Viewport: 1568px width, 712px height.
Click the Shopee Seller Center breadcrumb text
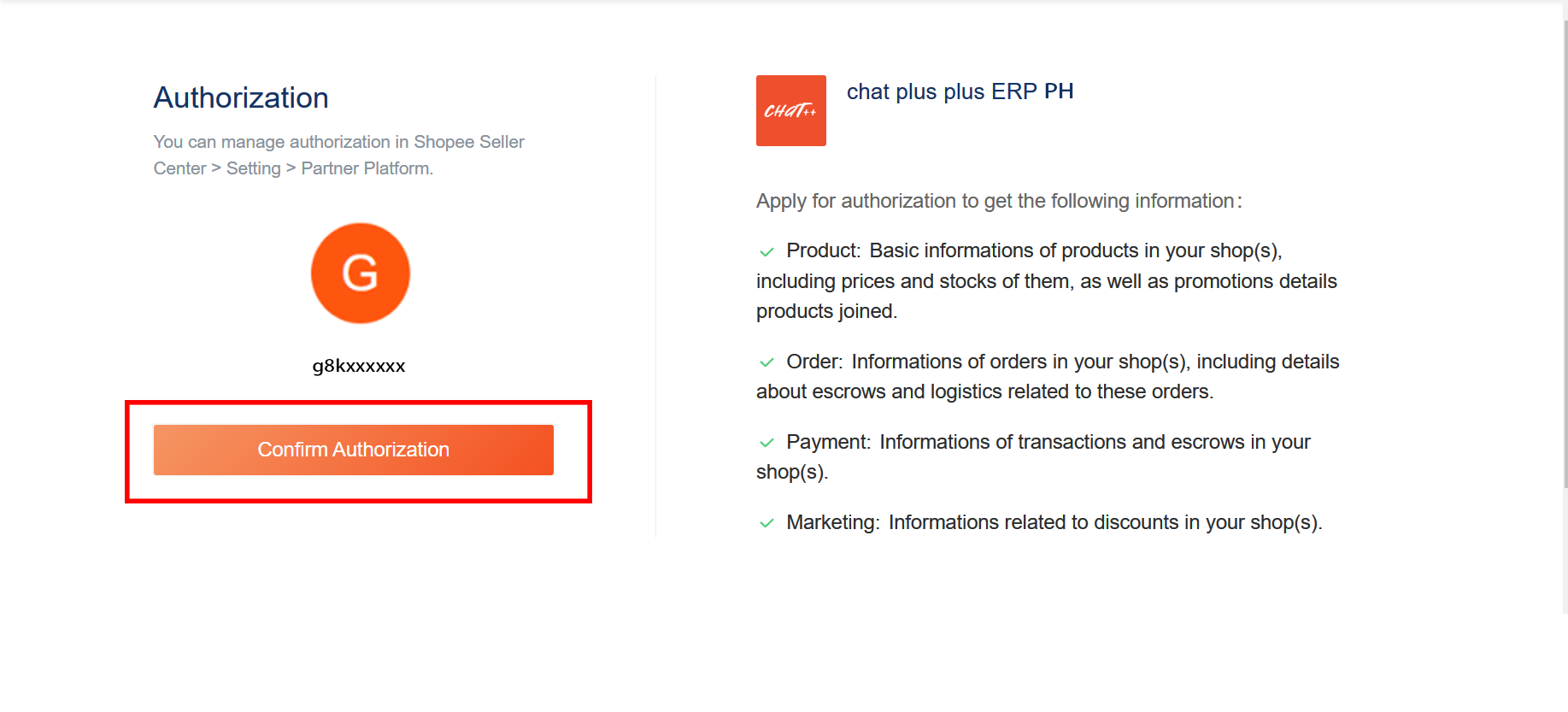[x=468, y=141]
